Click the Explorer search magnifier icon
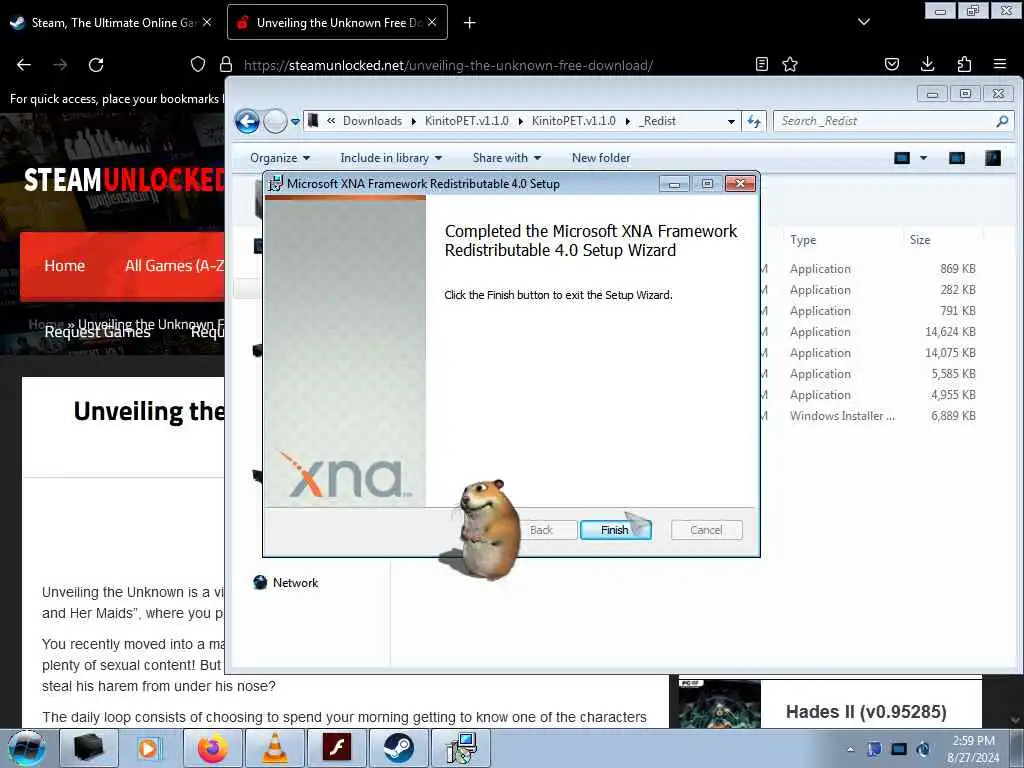Viewport: 1024px width, 768px height. pyautogui.click(x=1002, y=121)
